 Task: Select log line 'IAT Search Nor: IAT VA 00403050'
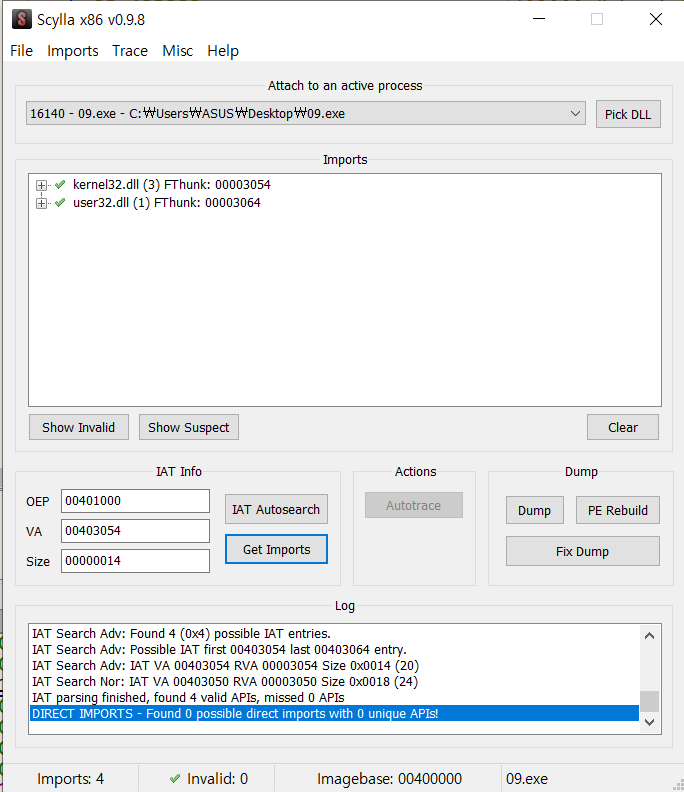pyautogui.click(x=225, y=681)
